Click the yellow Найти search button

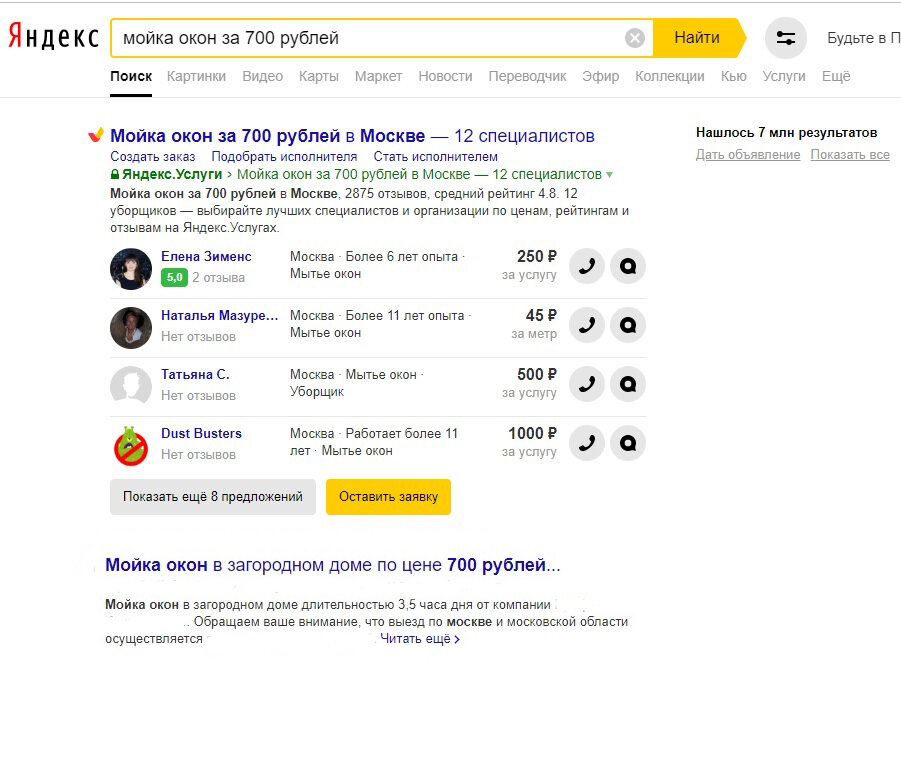tap(697, 38)
